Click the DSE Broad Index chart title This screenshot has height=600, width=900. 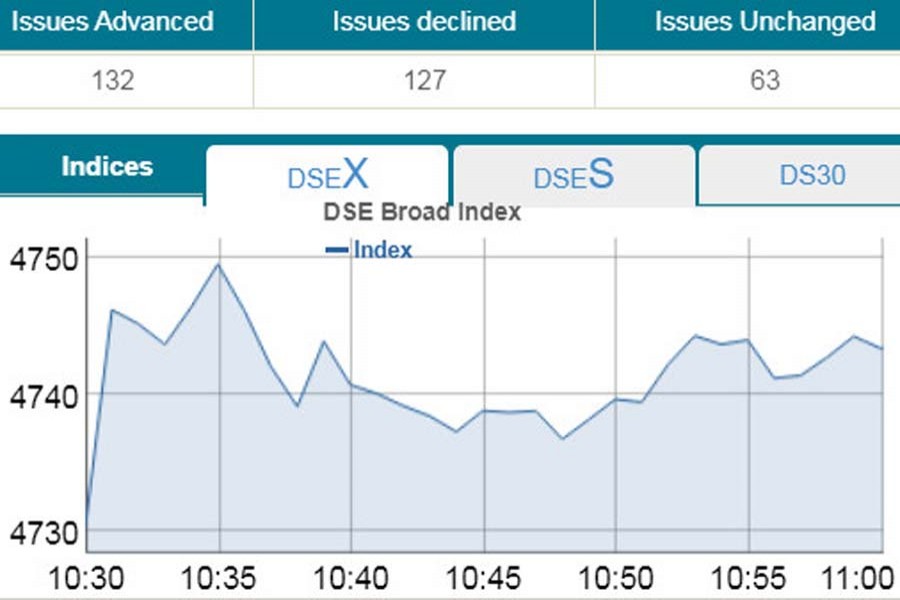click(421, 211)
